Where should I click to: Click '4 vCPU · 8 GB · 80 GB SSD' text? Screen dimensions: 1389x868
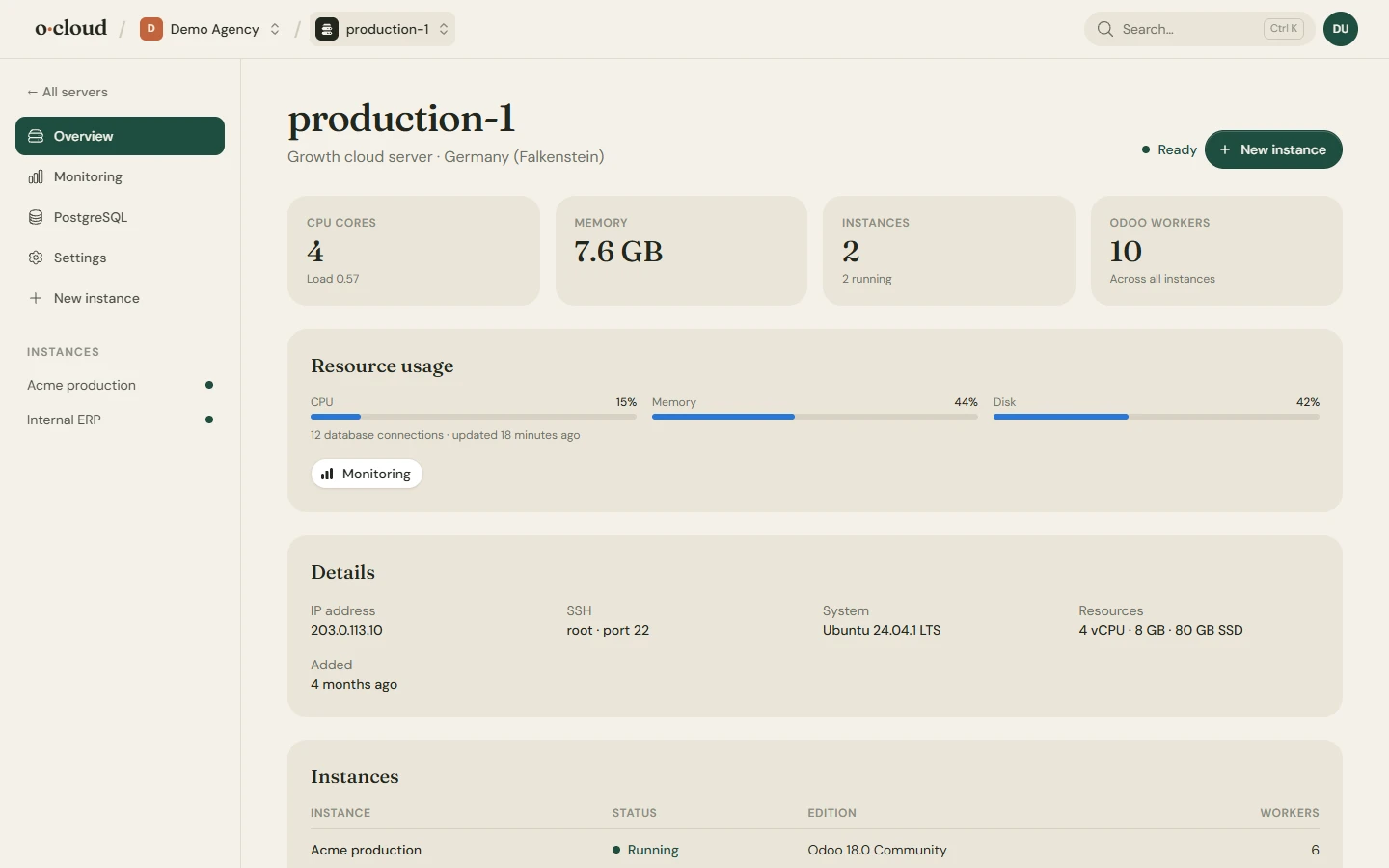click(1160, 630)
